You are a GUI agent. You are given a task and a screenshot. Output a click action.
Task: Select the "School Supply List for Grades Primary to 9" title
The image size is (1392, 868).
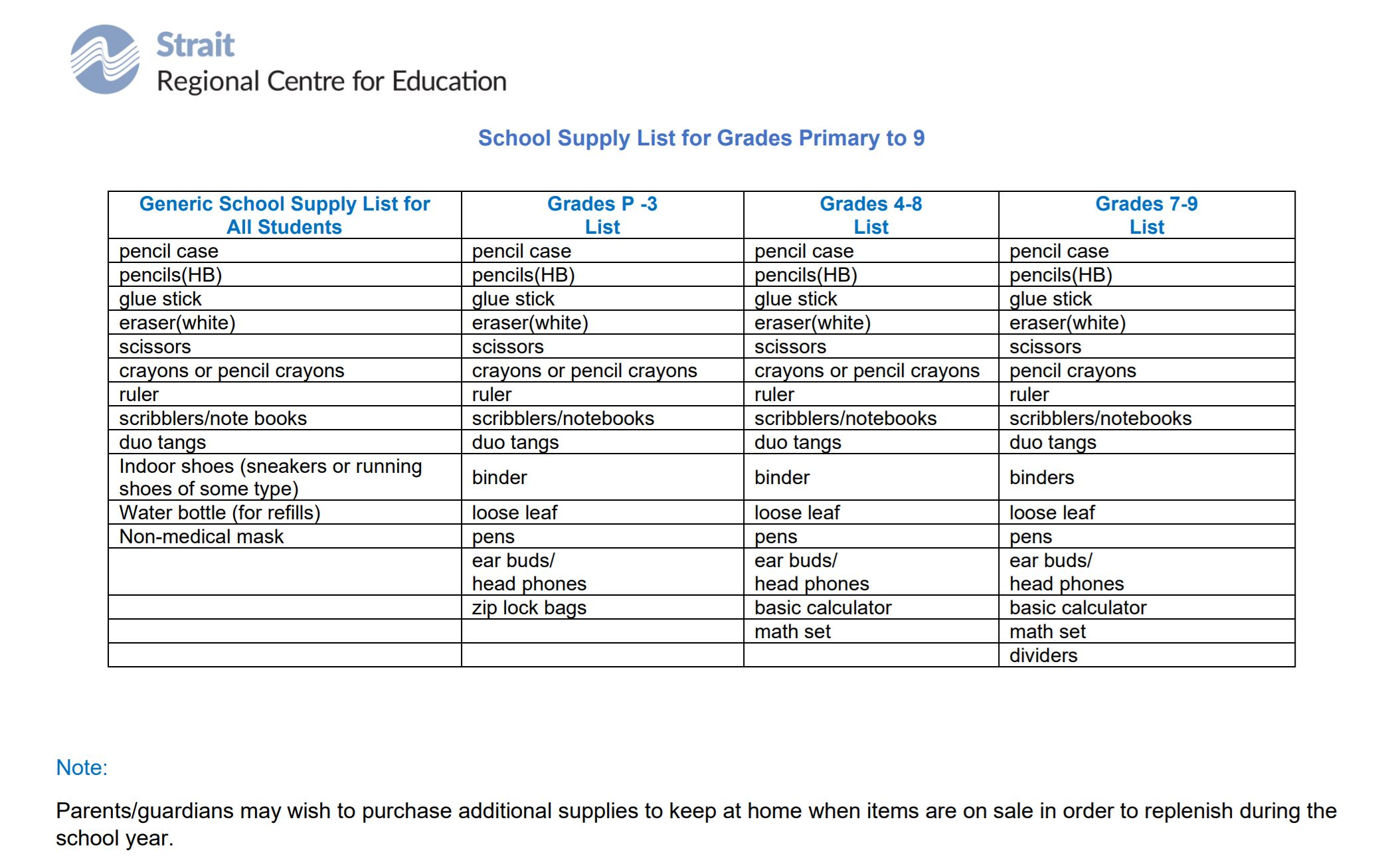701,138
